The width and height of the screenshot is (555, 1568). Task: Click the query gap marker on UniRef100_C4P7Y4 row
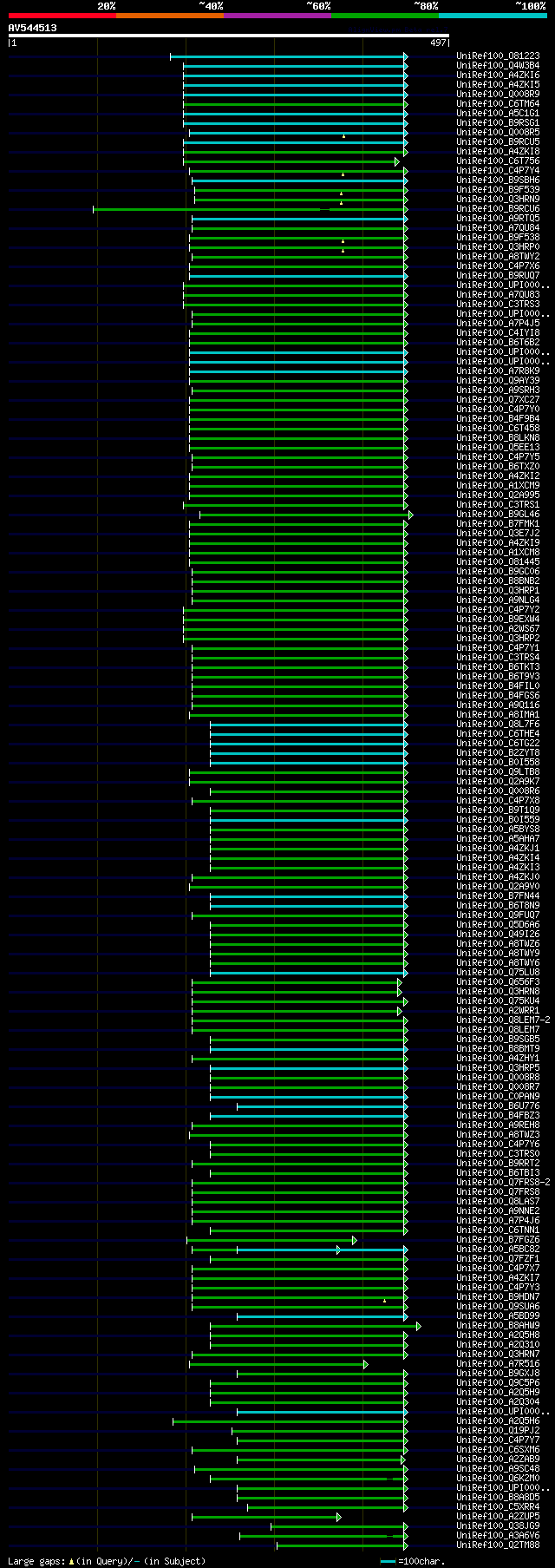pyautogui.click(x=343, y=174)
